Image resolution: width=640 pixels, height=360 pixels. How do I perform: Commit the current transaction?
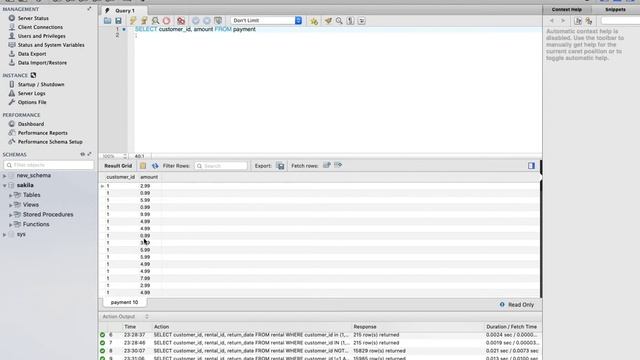tap(196, 20)
